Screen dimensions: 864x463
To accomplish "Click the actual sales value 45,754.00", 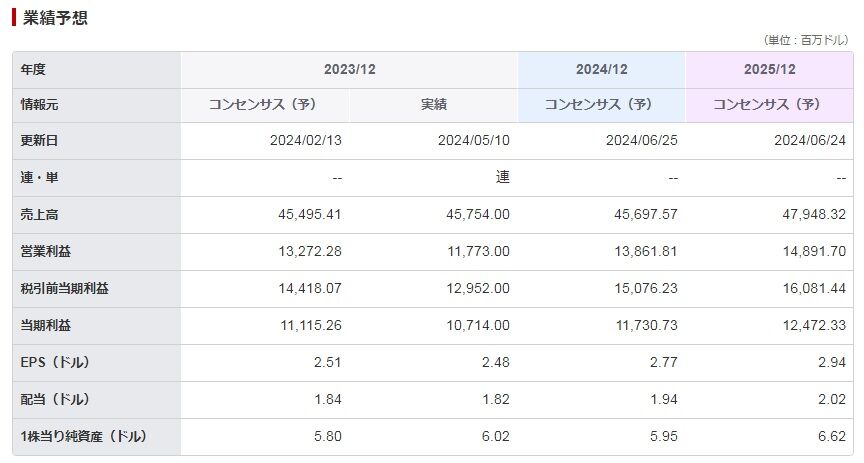I will click(x=478, y=214).
